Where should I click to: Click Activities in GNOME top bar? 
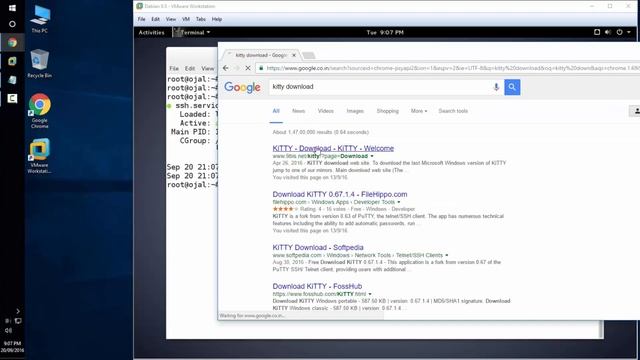151,32
